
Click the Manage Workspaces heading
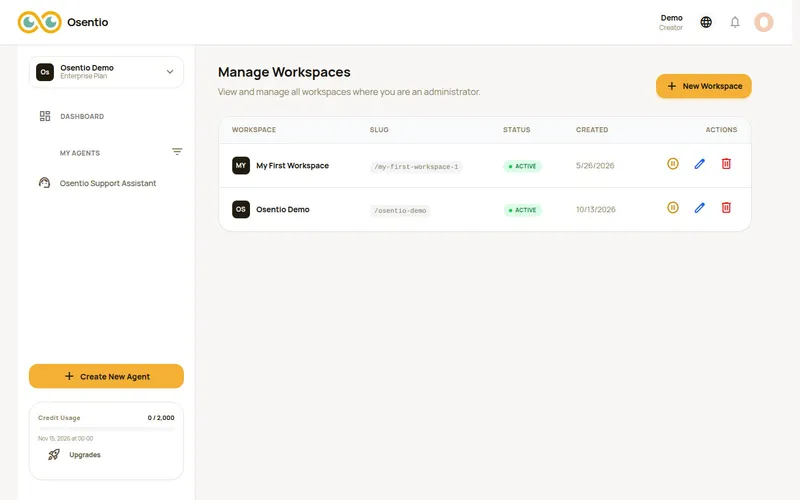(284, 72)
